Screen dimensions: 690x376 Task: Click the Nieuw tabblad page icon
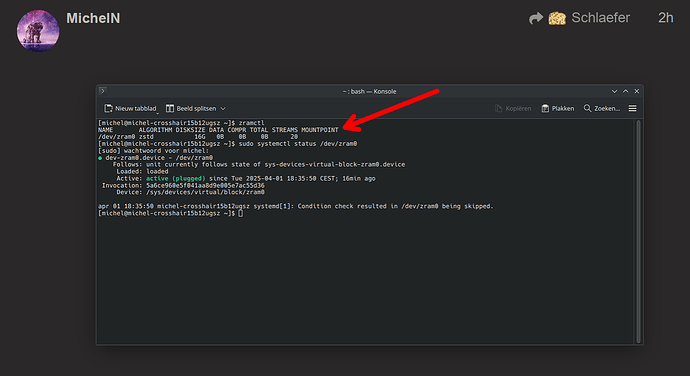pos(108,108)
